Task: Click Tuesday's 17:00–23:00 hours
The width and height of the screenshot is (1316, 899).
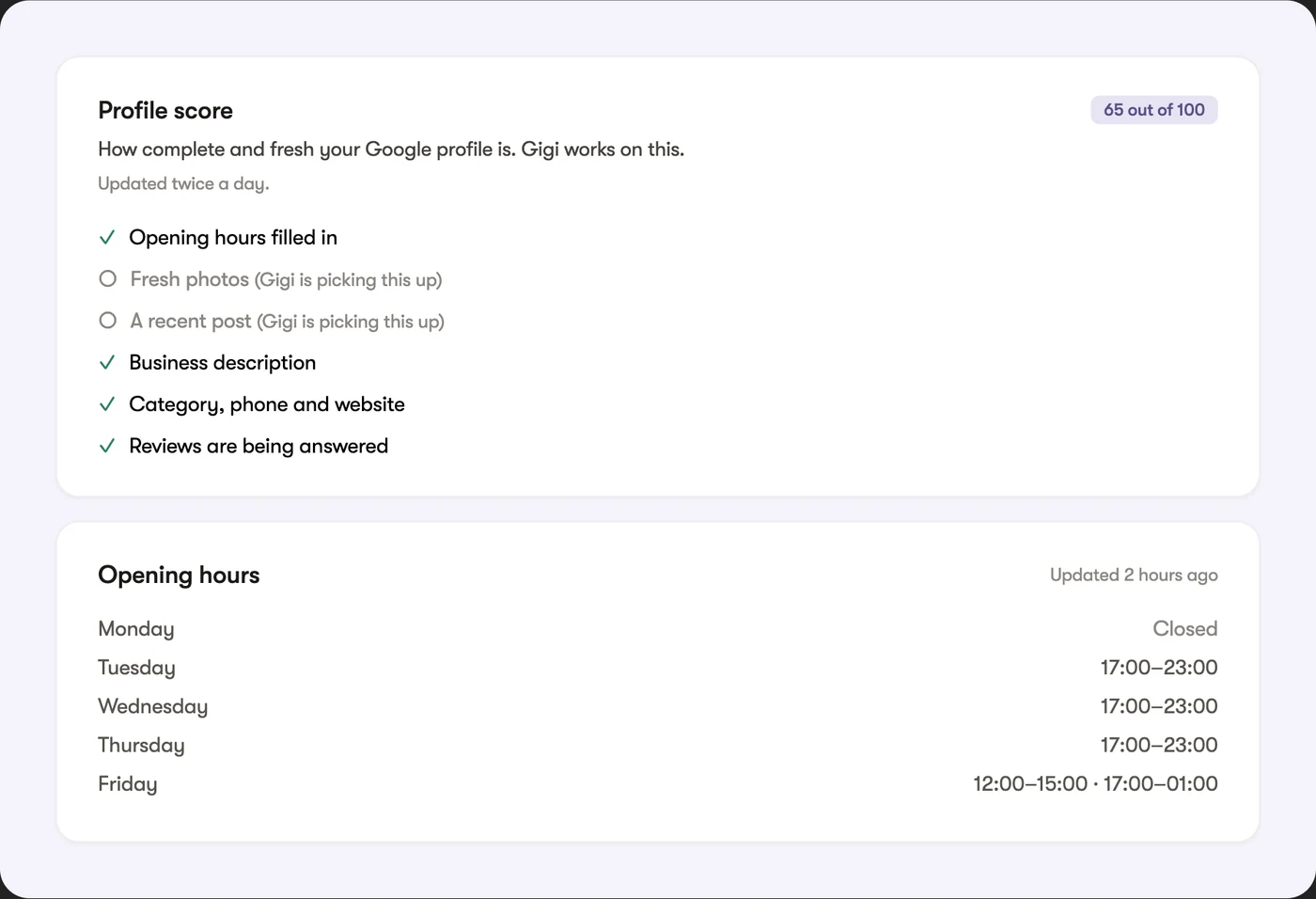Action: pyautogui.click(x=1159, y=668)
